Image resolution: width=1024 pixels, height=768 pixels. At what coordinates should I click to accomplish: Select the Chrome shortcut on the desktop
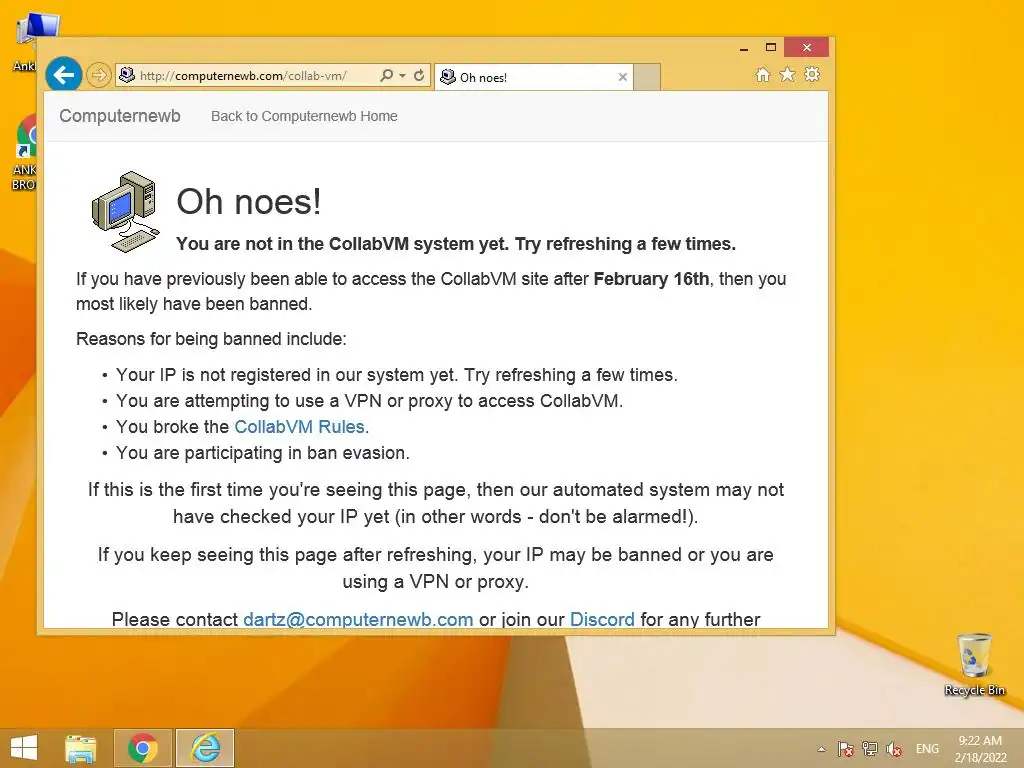25,152
